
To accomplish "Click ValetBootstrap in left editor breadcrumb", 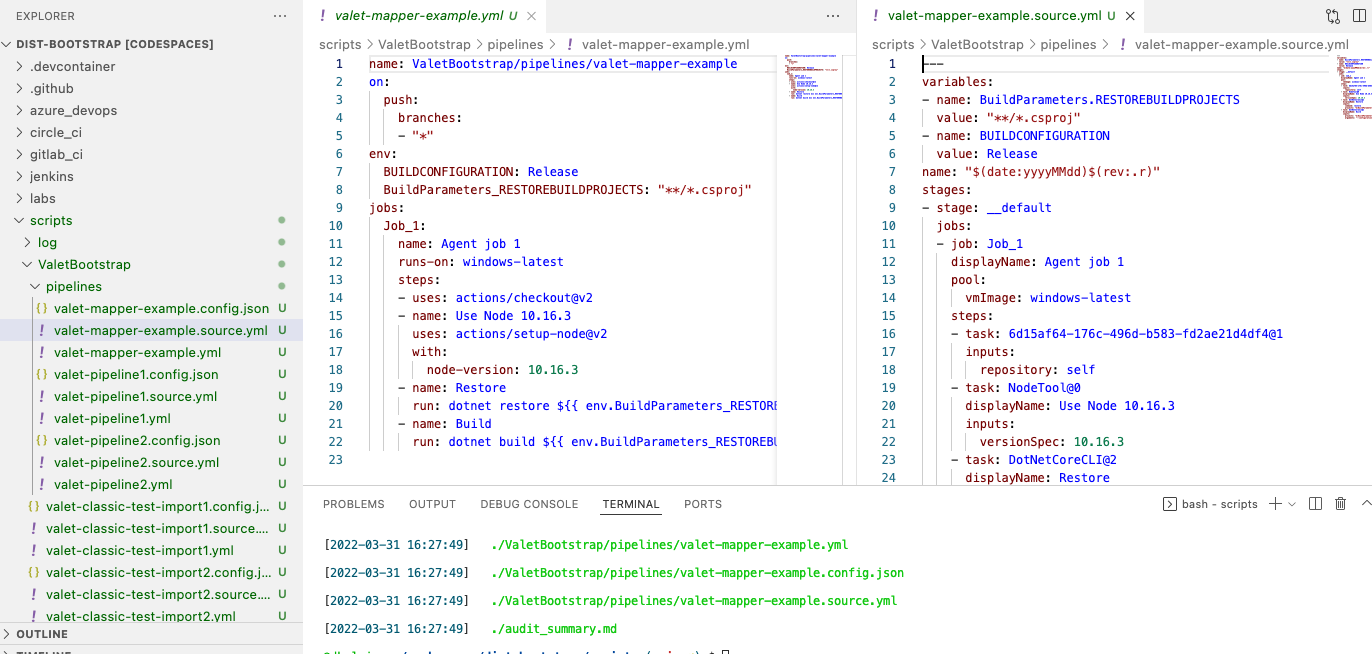I will (424, 45).
